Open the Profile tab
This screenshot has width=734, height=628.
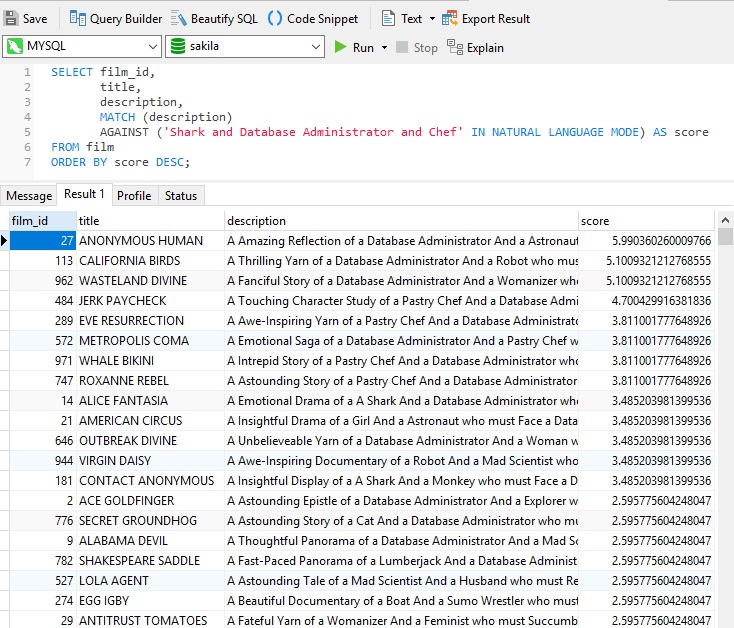(x=134, y=196)
